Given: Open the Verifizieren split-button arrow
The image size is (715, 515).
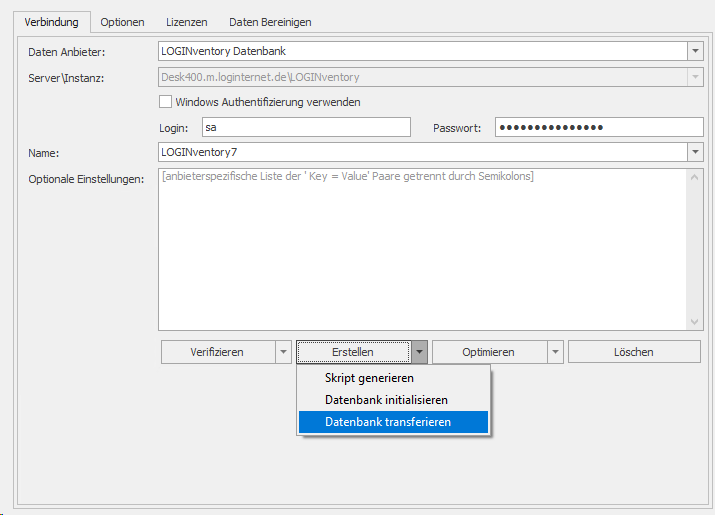Looking at the screenshot, I should pos(283,352).
